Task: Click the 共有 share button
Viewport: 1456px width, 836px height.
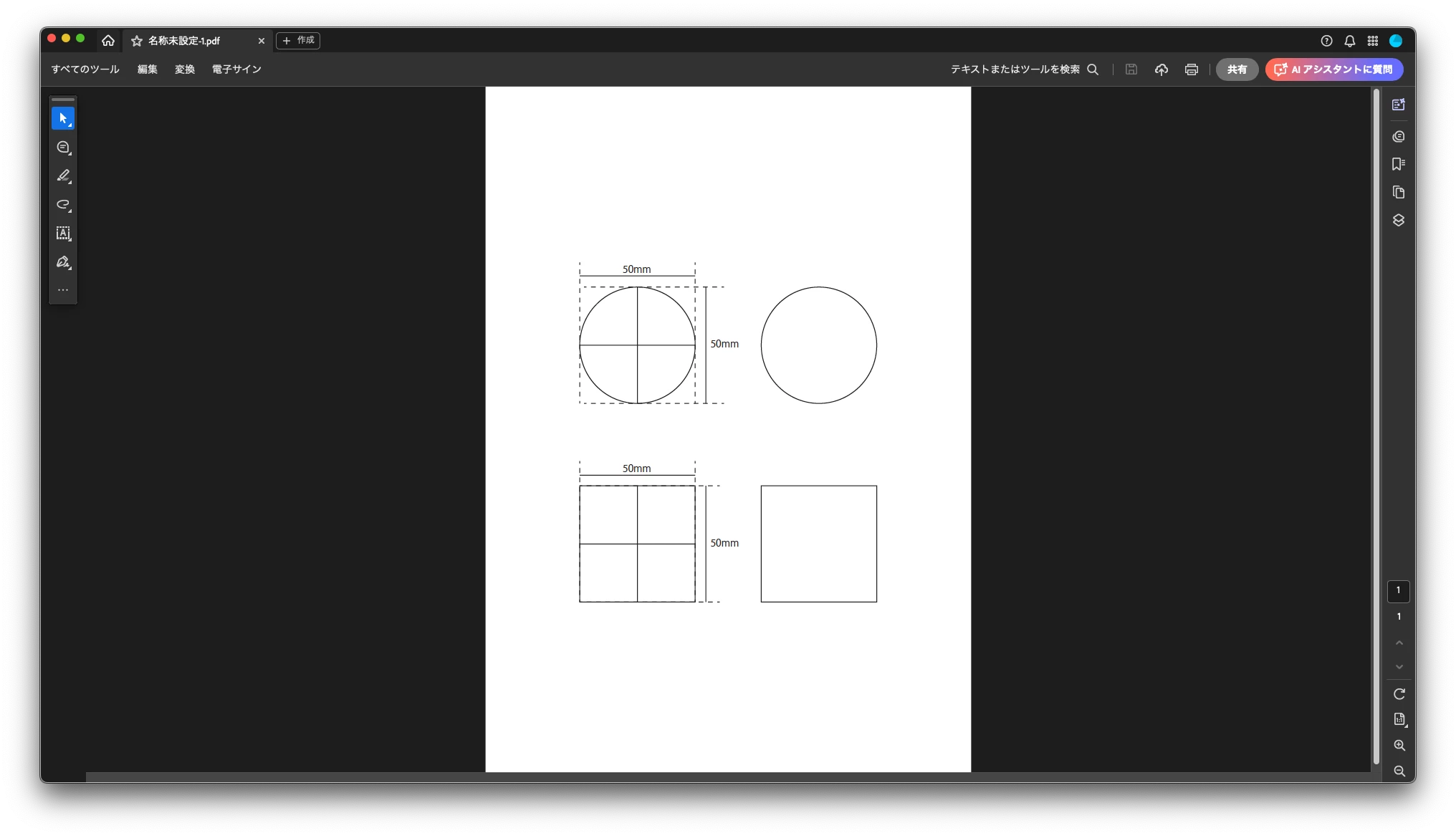Action: point(1237,69)
